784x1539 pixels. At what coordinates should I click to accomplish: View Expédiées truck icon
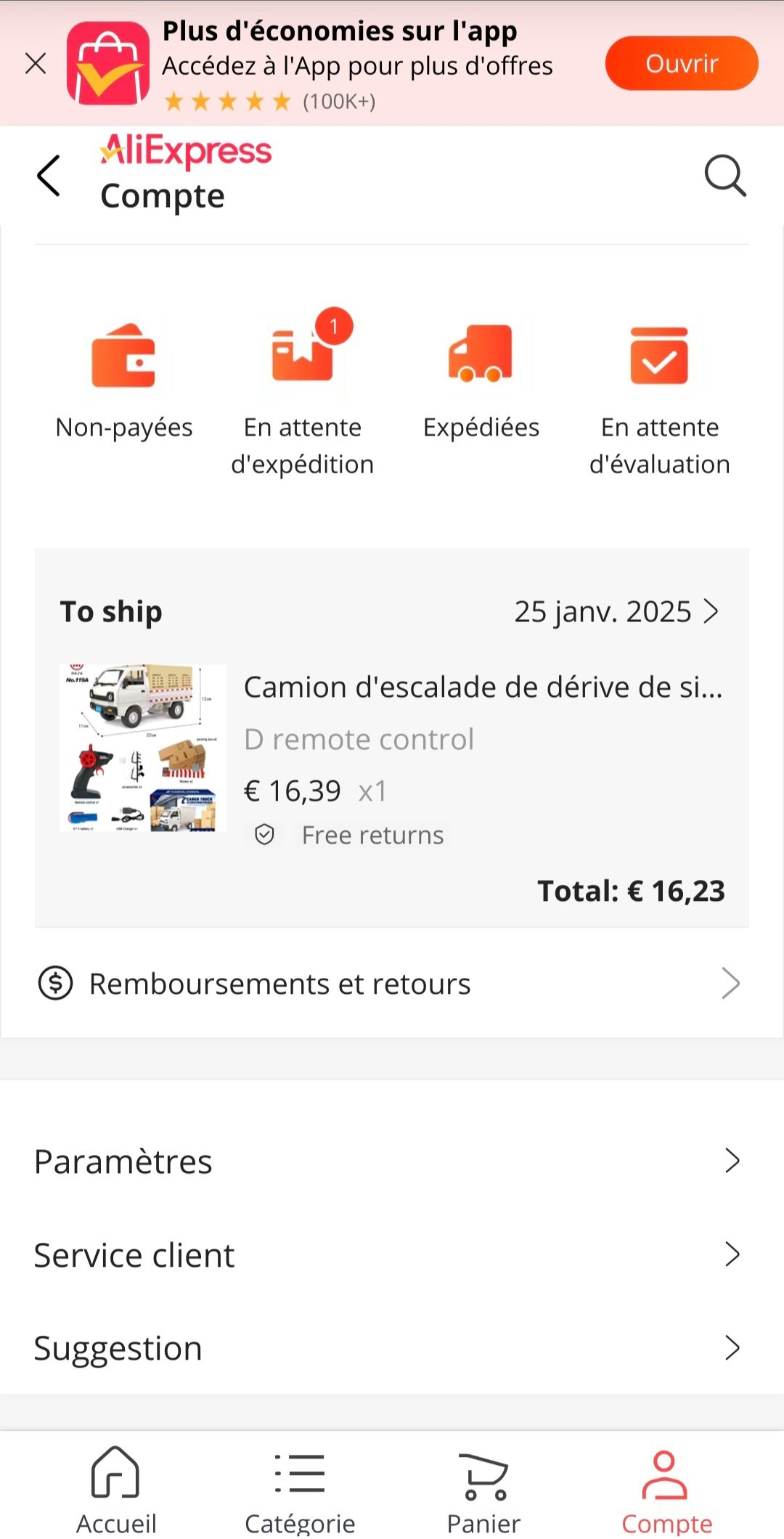tap(481, 355)
